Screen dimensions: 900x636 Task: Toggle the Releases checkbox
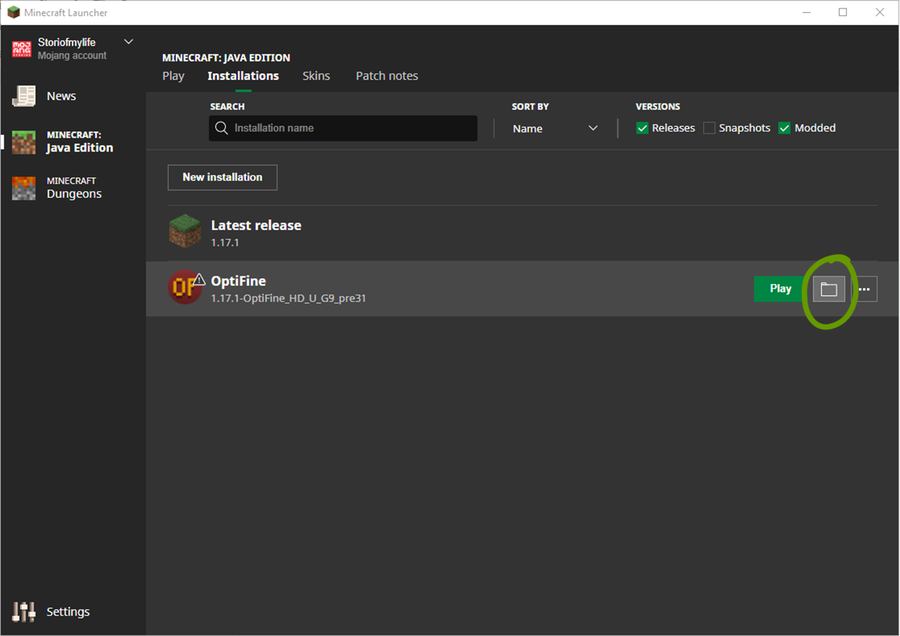point(642,128)
